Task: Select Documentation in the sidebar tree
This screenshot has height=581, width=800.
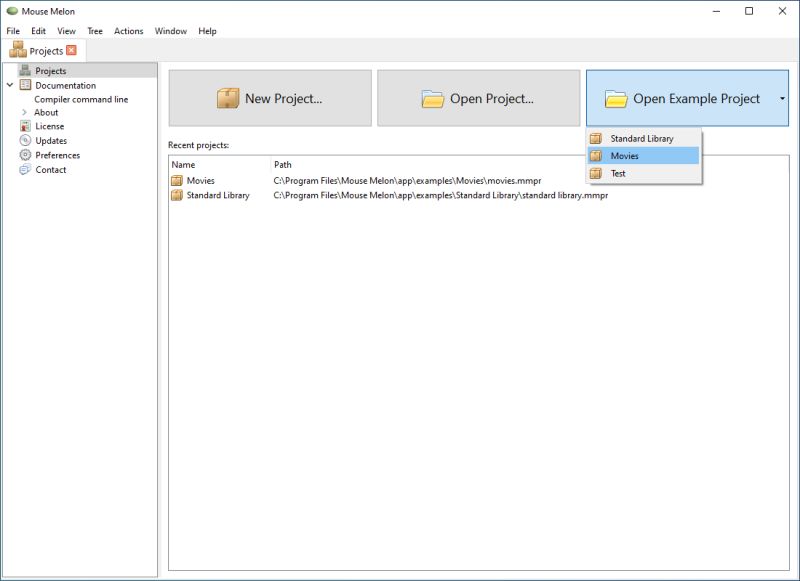Action: click(x=65, y=85)
